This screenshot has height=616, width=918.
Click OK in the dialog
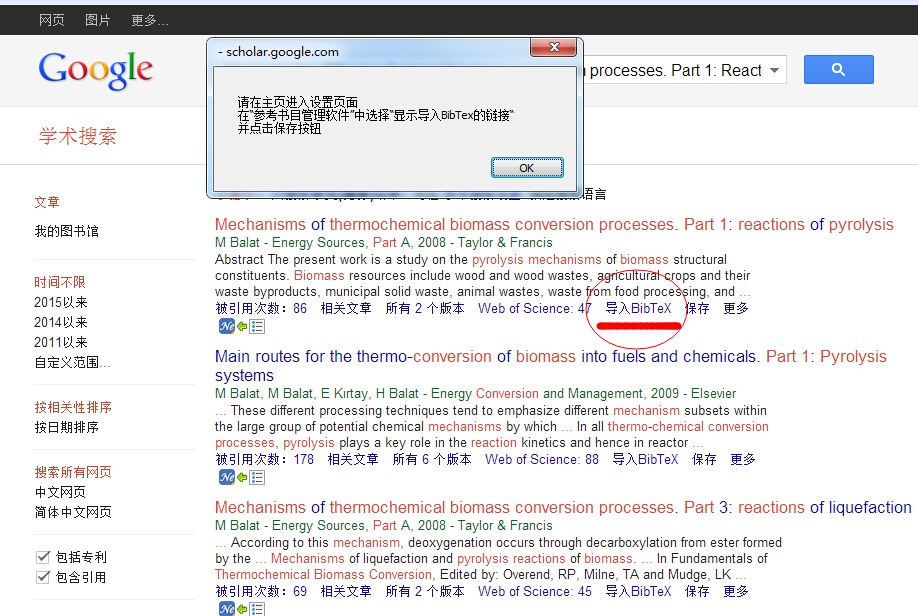coord(527,167)
